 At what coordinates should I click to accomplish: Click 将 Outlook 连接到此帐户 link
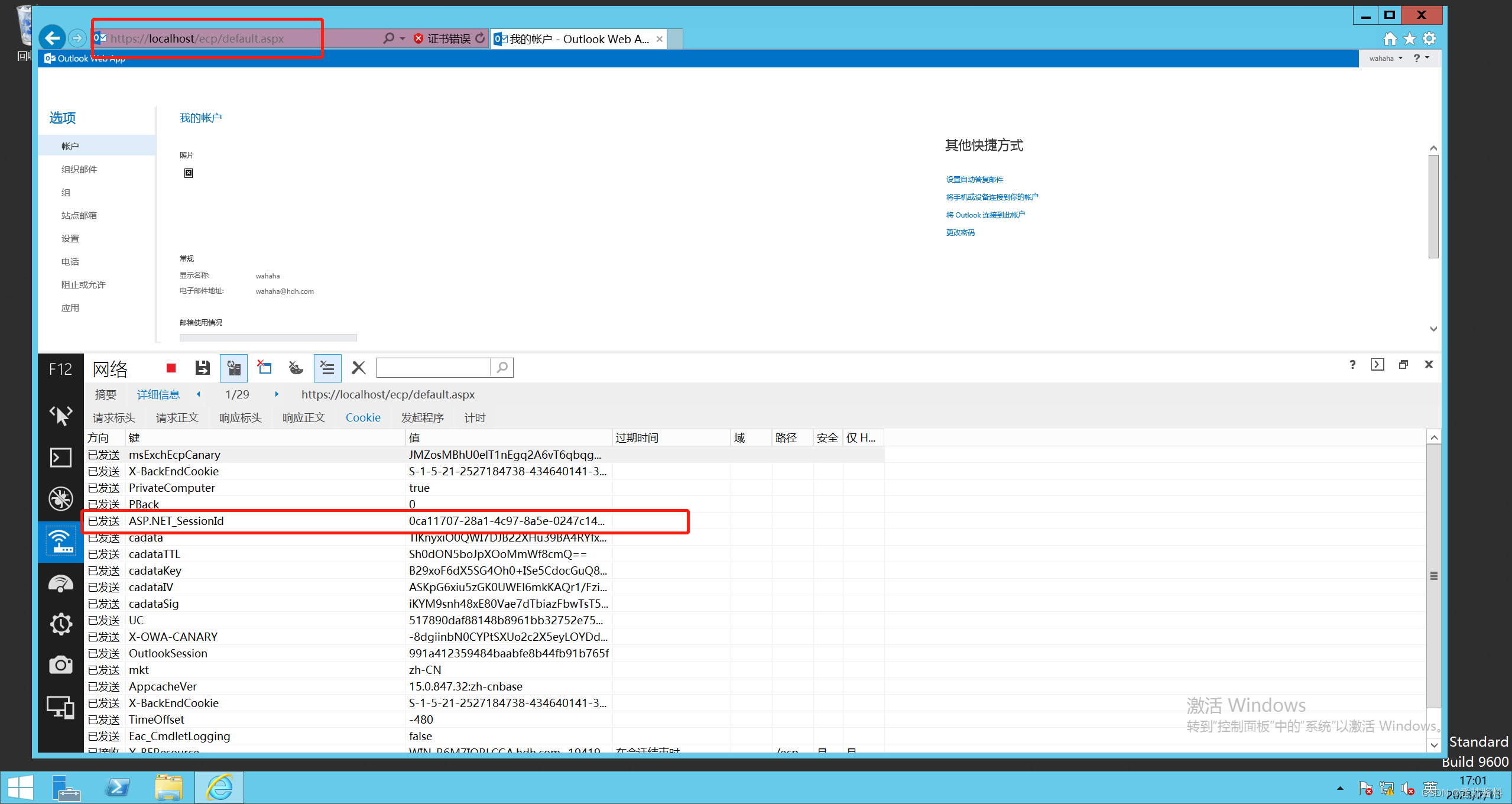coord(985,215)
